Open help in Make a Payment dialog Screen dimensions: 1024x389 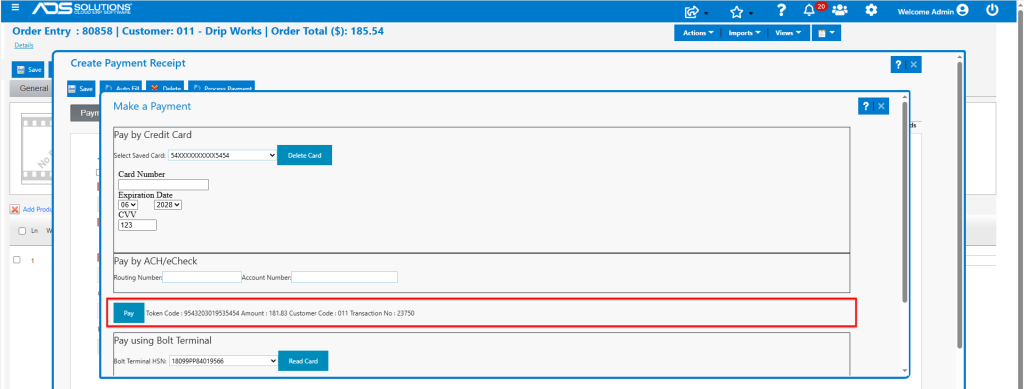click(x=865, y=106)
